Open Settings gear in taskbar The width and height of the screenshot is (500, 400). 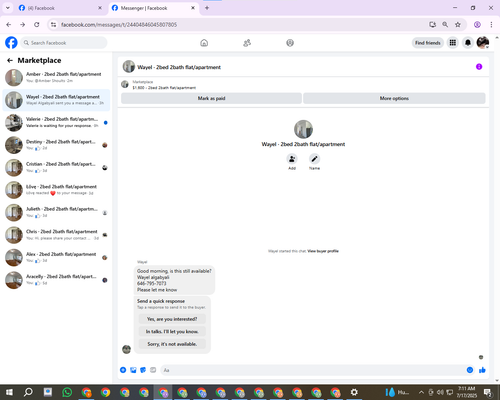point(354,392)
